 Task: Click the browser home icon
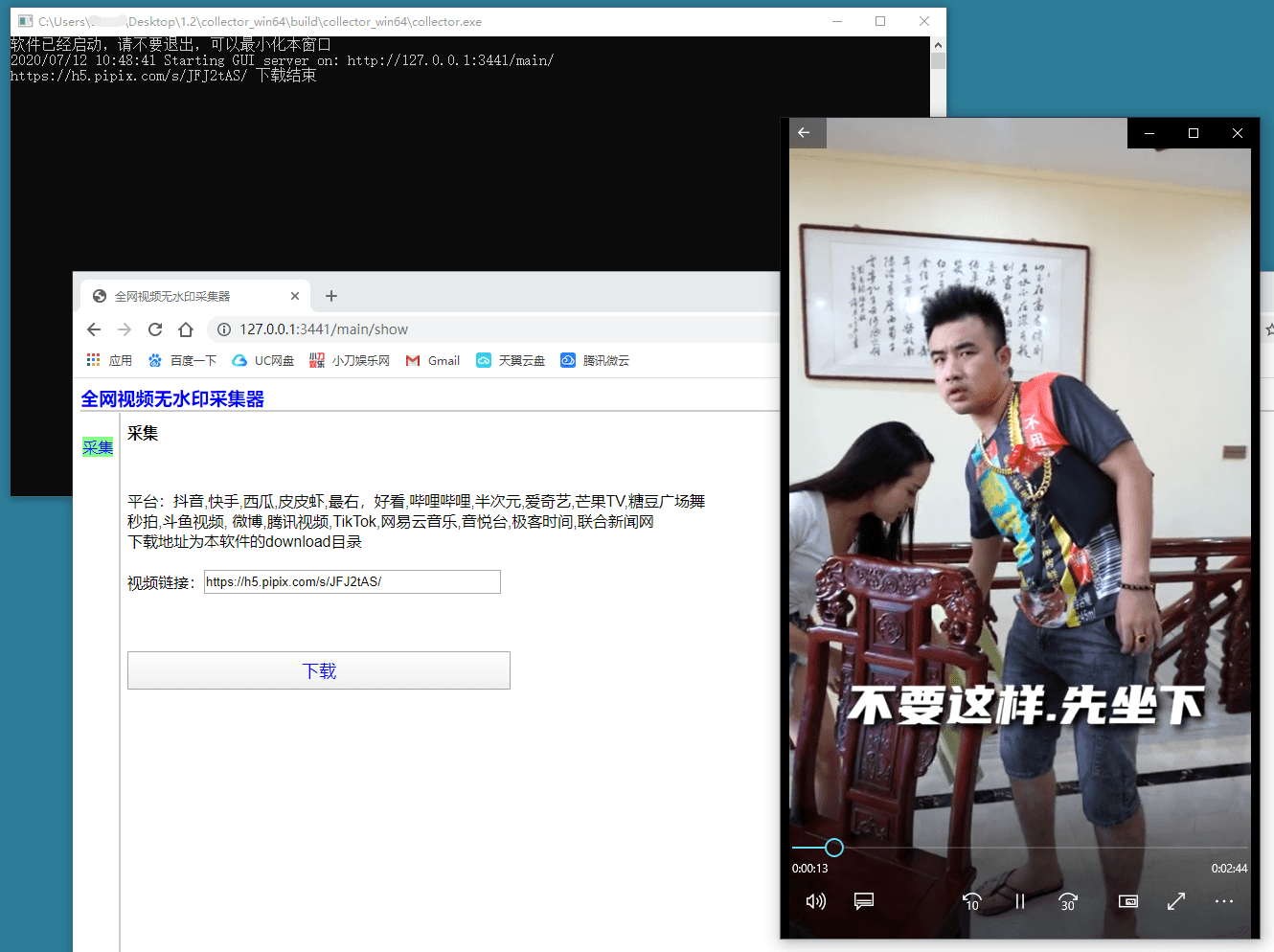coord(187,329)
